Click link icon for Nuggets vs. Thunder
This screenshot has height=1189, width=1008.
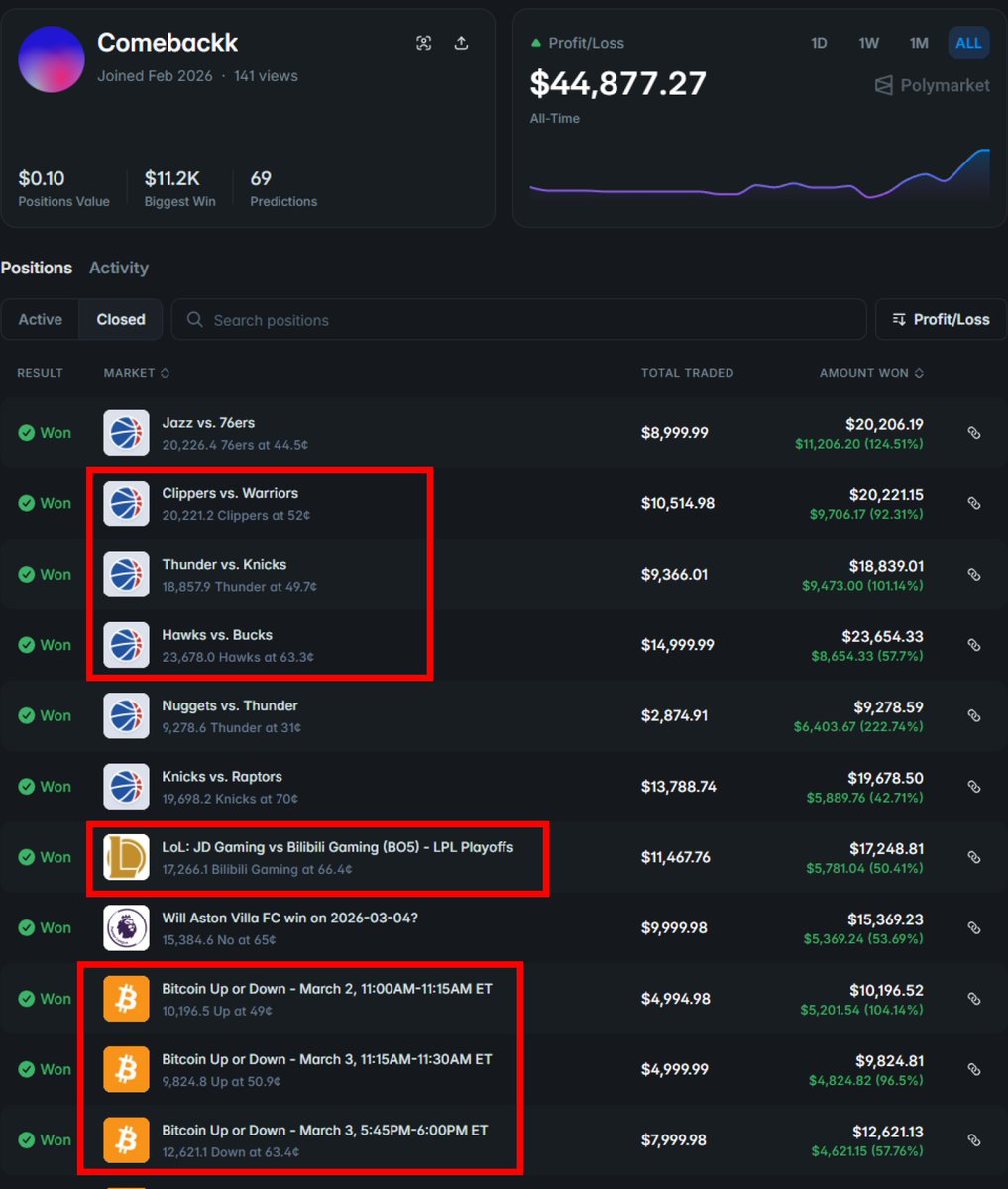(x=974, y=715)
